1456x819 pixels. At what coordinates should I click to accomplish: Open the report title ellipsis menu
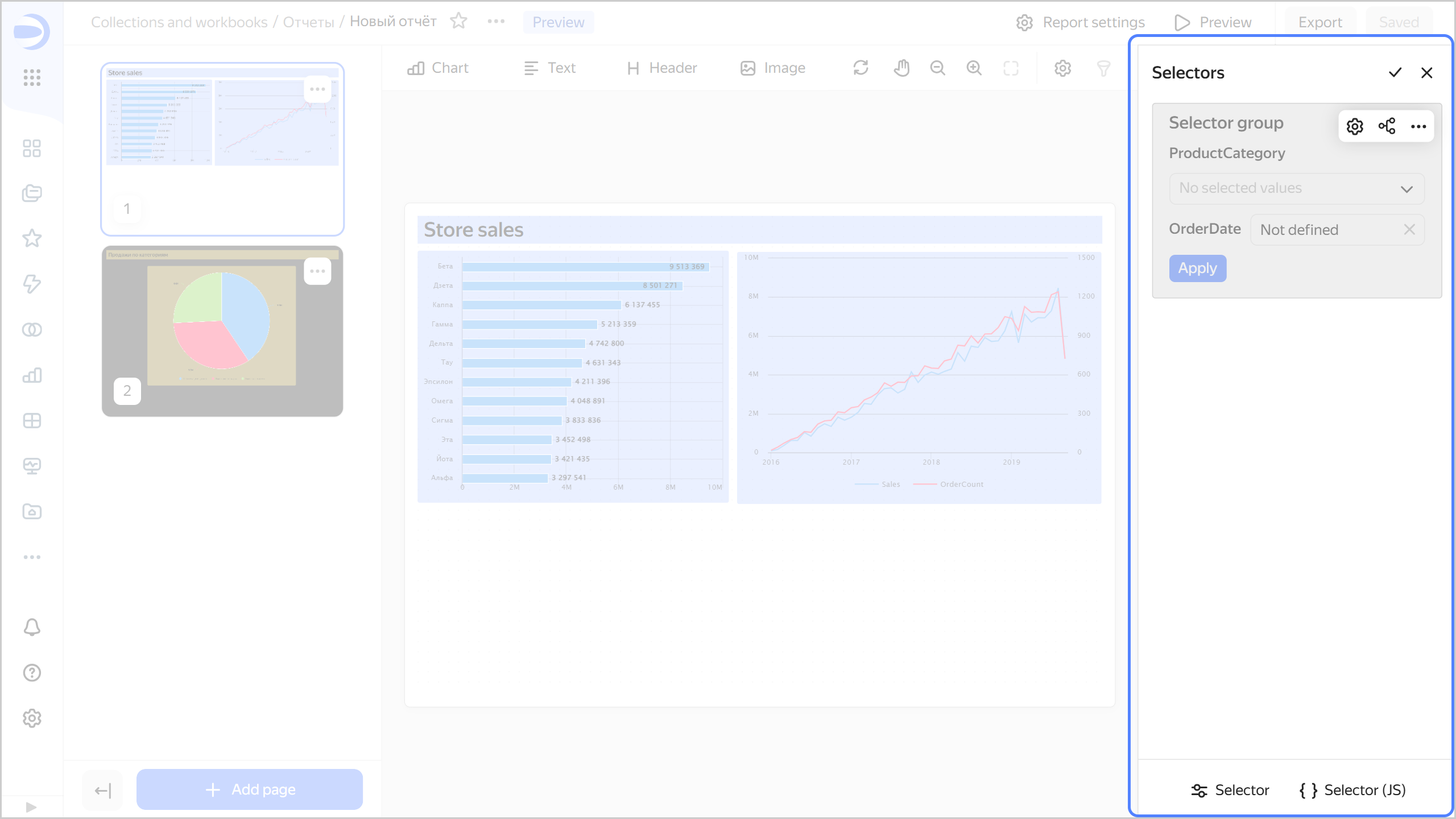coord(495,22)
